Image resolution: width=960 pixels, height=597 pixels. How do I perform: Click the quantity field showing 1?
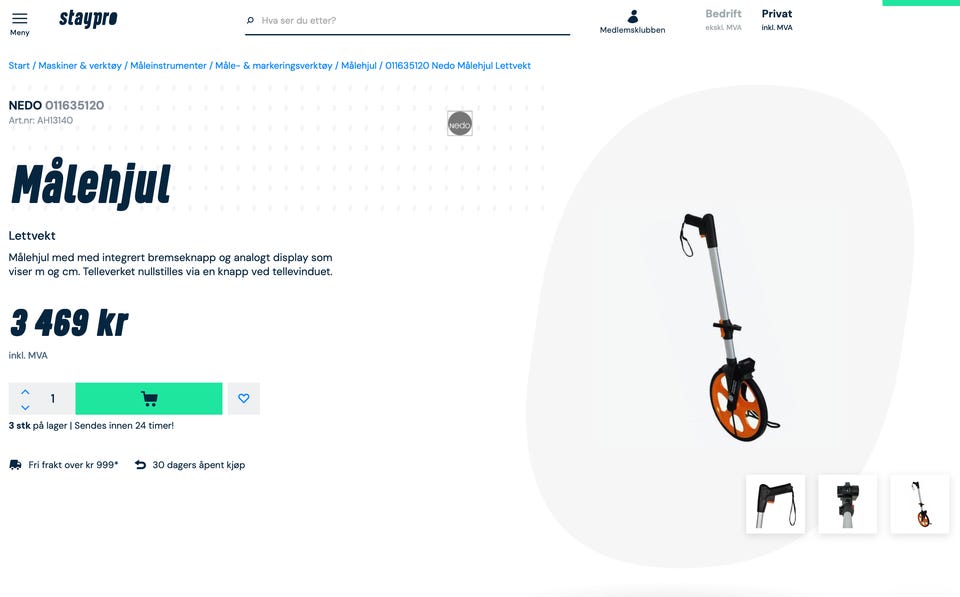[x=53, y=399]
